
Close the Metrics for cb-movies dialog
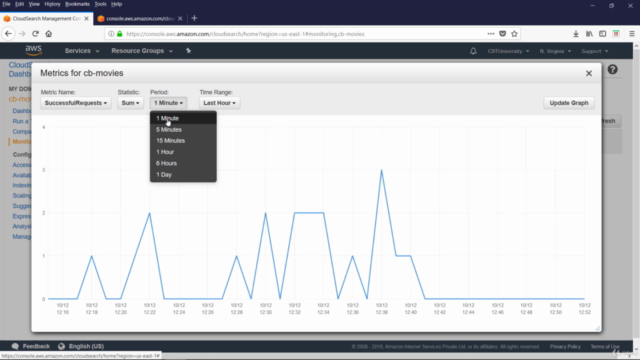coord(589,73)
